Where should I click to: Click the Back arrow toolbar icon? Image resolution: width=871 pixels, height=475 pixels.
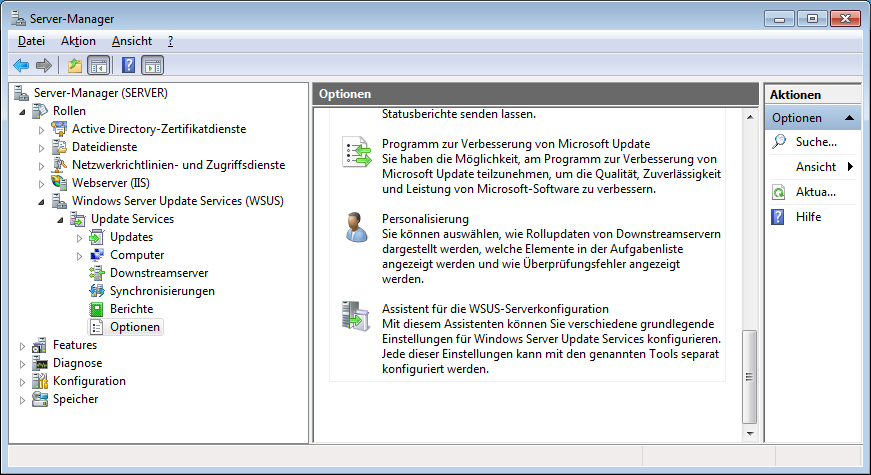click(21, 66)
